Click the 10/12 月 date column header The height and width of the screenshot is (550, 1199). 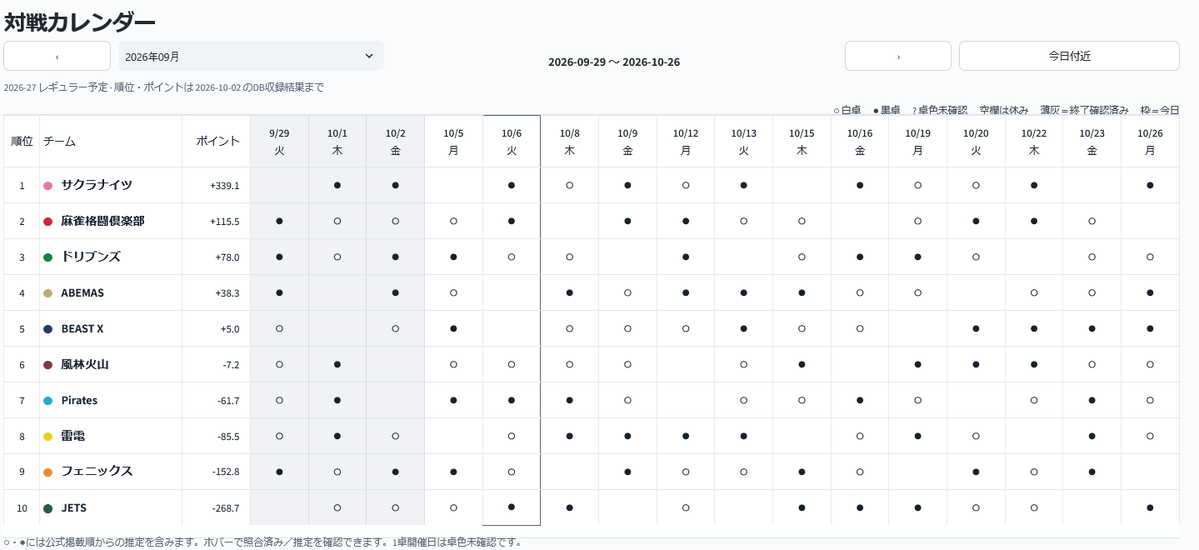(x=686, y=142)
